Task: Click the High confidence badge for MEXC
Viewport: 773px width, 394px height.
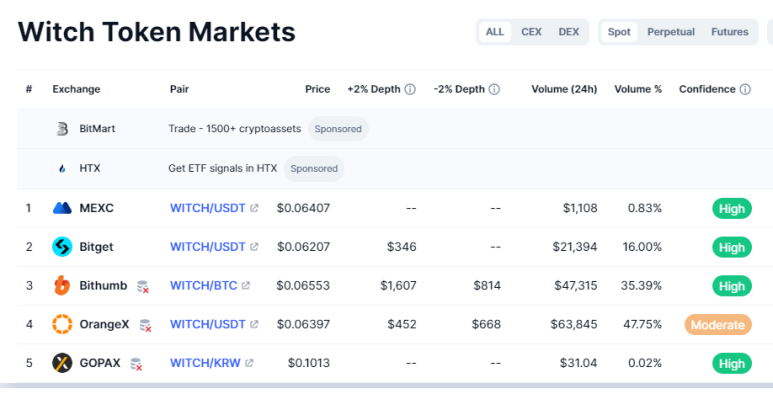Action: coord(732,209)
